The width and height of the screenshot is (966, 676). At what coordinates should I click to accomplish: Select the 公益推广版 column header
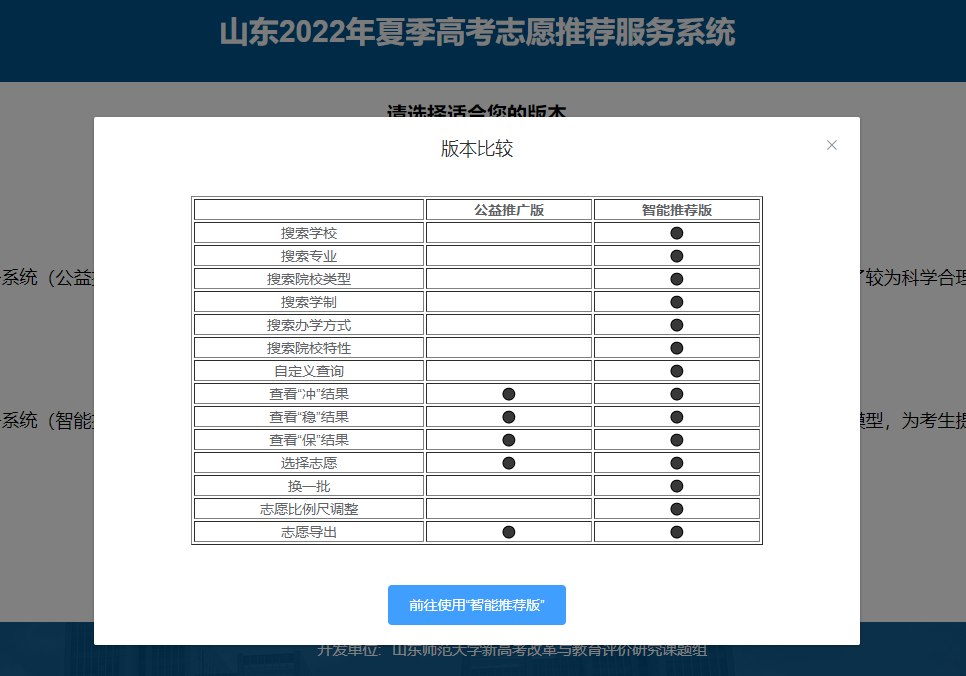pos(508,209)
